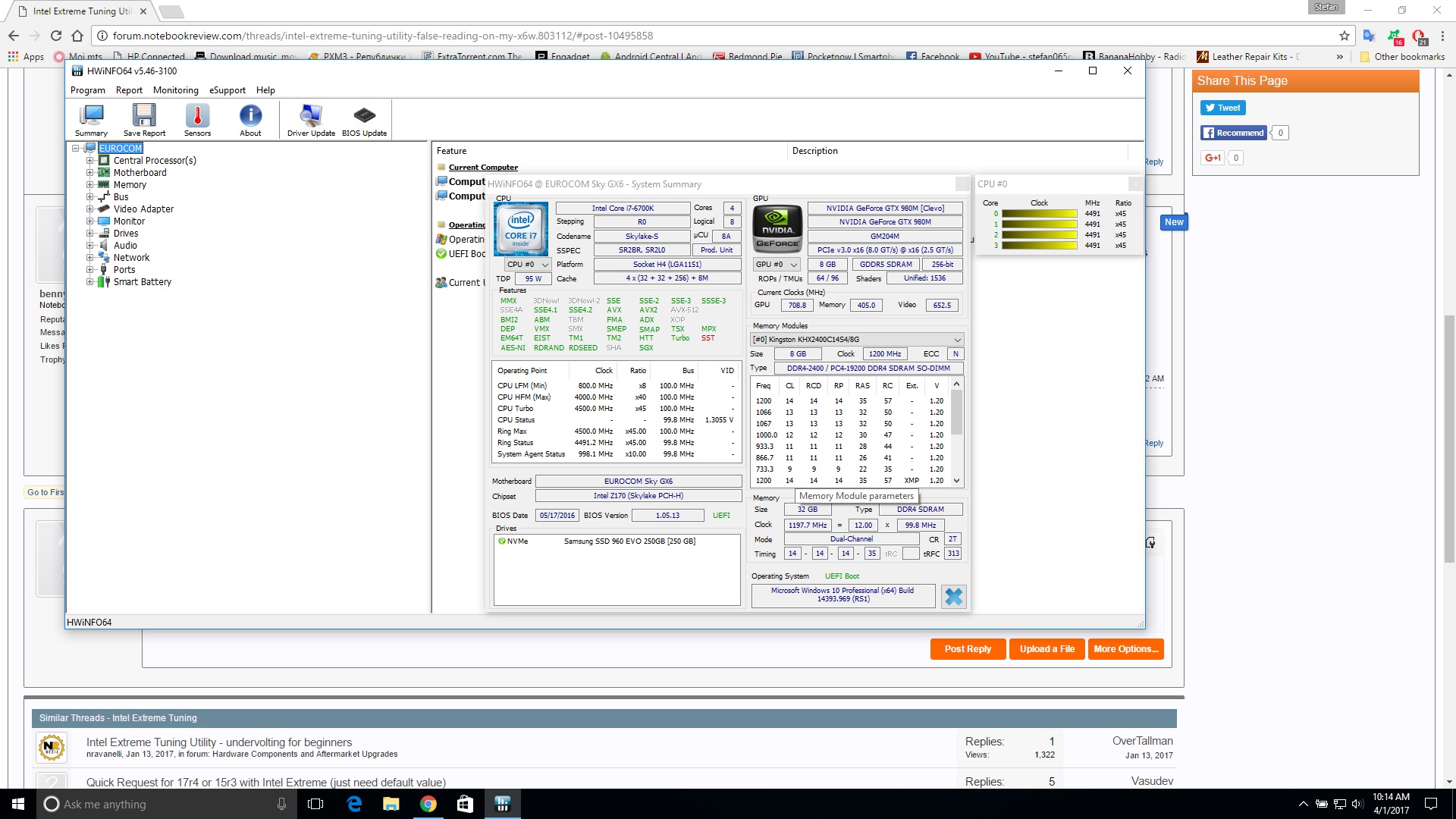Collapse the EUROCOM root node
1456x819 pixels.
click(76, 149)
